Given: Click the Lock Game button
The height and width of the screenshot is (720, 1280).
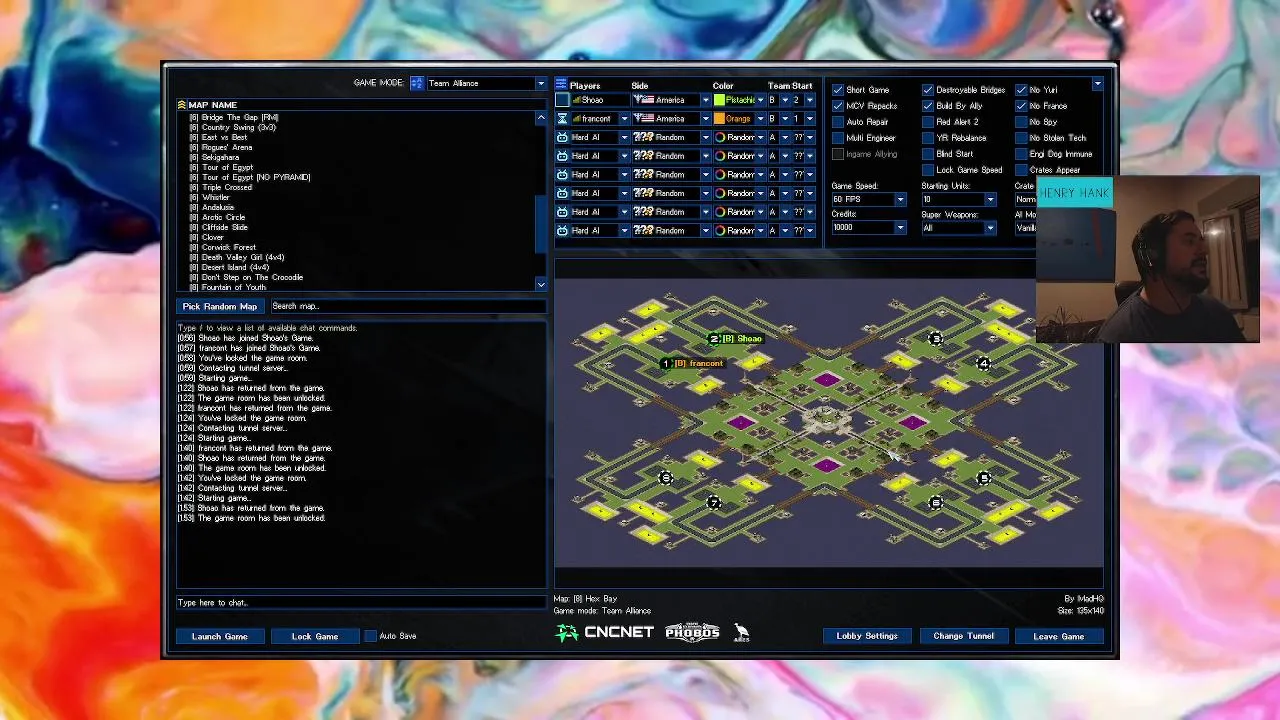Looking at the screenshot, I should point(315,636).
